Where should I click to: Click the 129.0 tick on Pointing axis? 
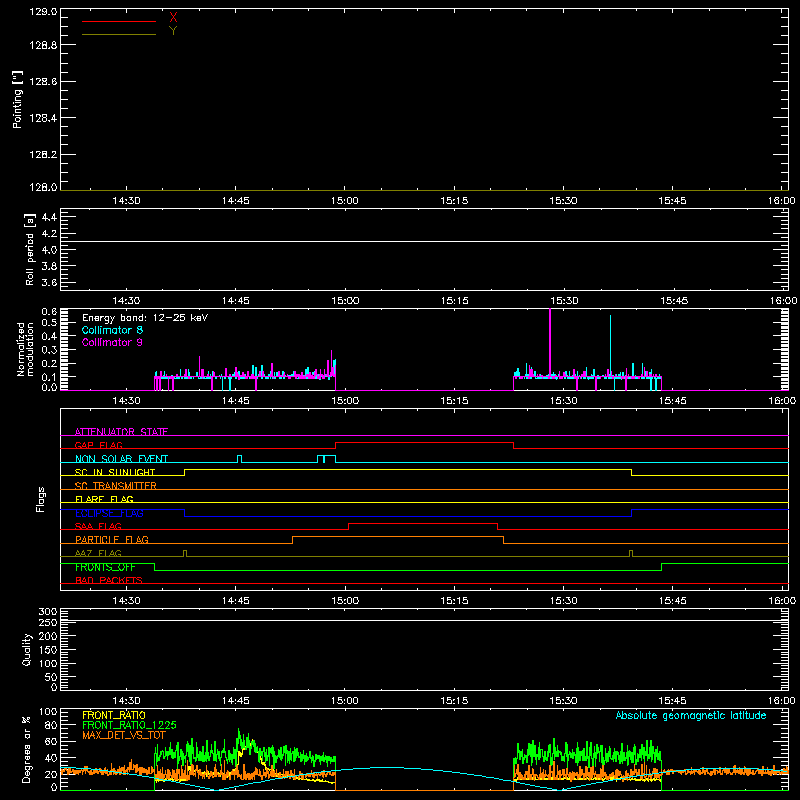point(43,11)
